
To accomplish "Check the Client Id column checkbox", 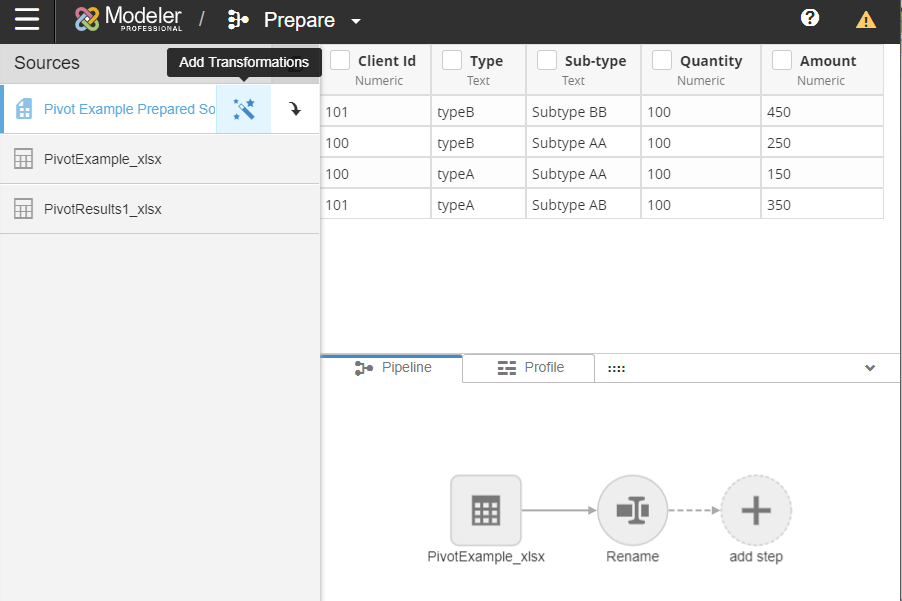I will coord(340,60).
